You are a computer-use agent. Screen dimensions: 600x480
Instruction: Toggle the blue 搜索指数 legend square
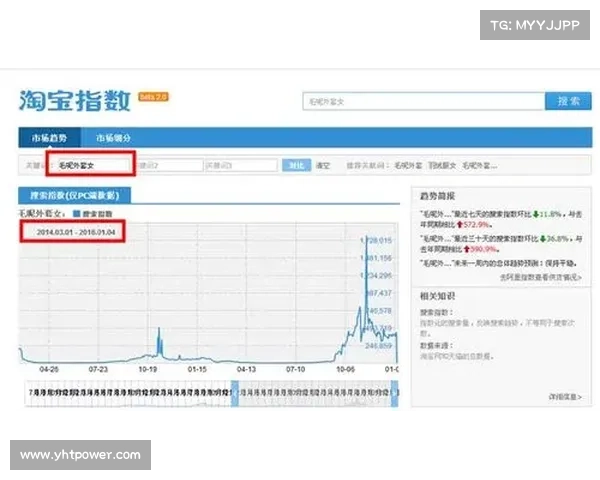click(x=77, y=214)
